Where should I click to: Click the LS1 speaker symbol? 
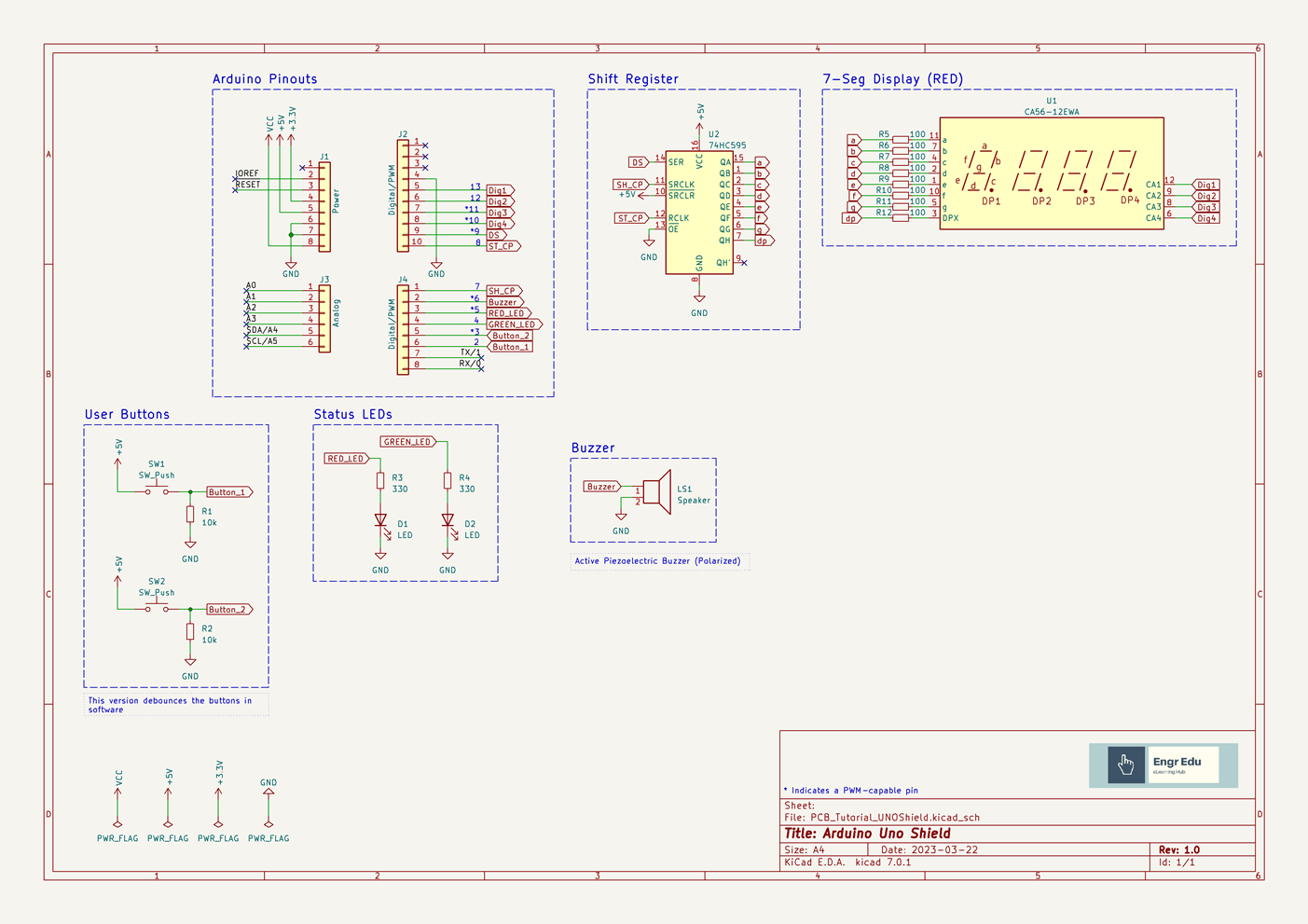click(658, 491)
